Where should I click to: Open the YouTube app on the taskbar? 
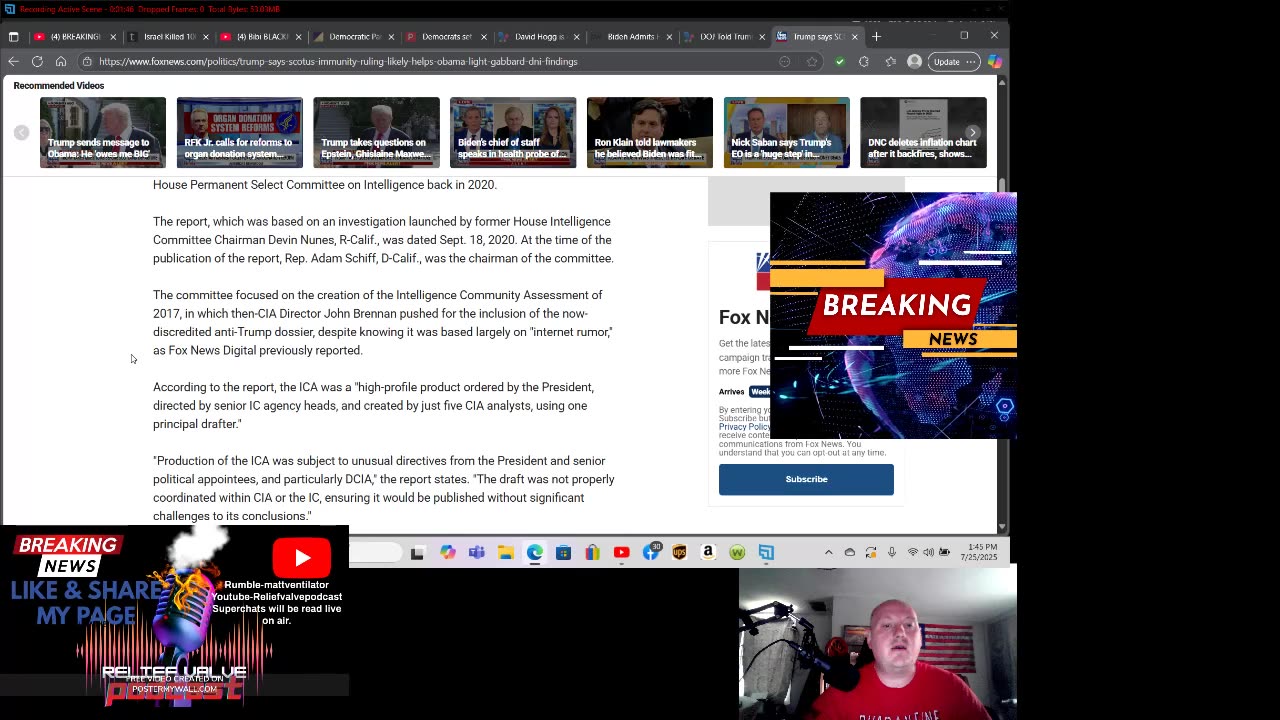coord(621,552)
